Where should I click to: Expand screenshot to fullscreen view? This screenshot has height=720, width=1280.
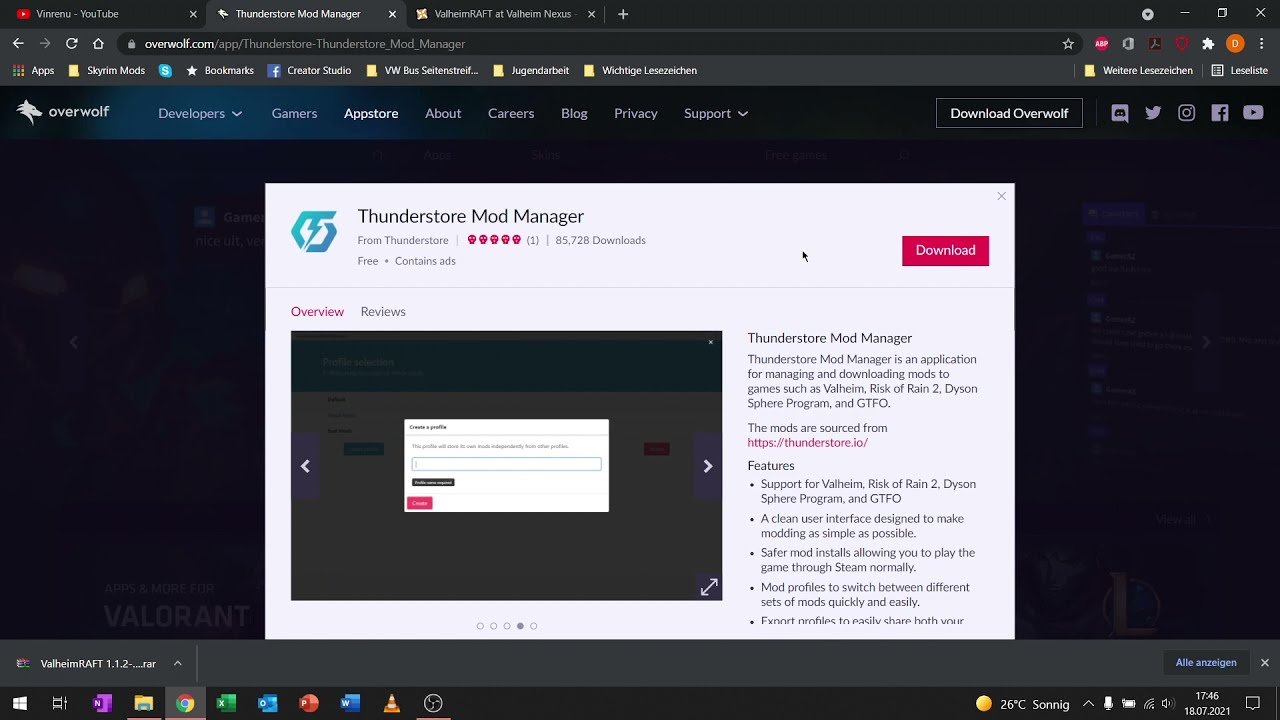(x=709, y=588)
